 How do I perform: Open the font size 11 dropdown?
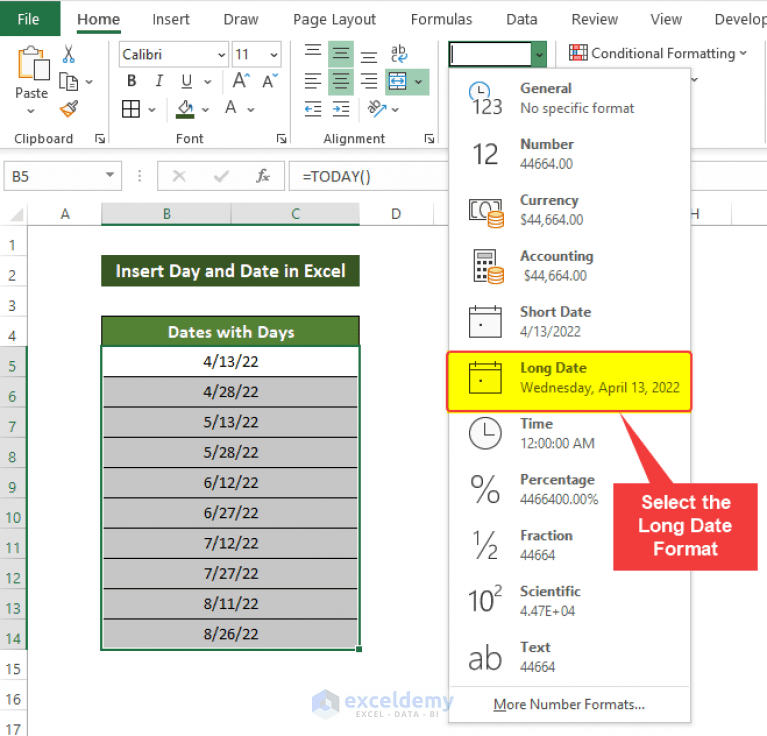(274, 55)
